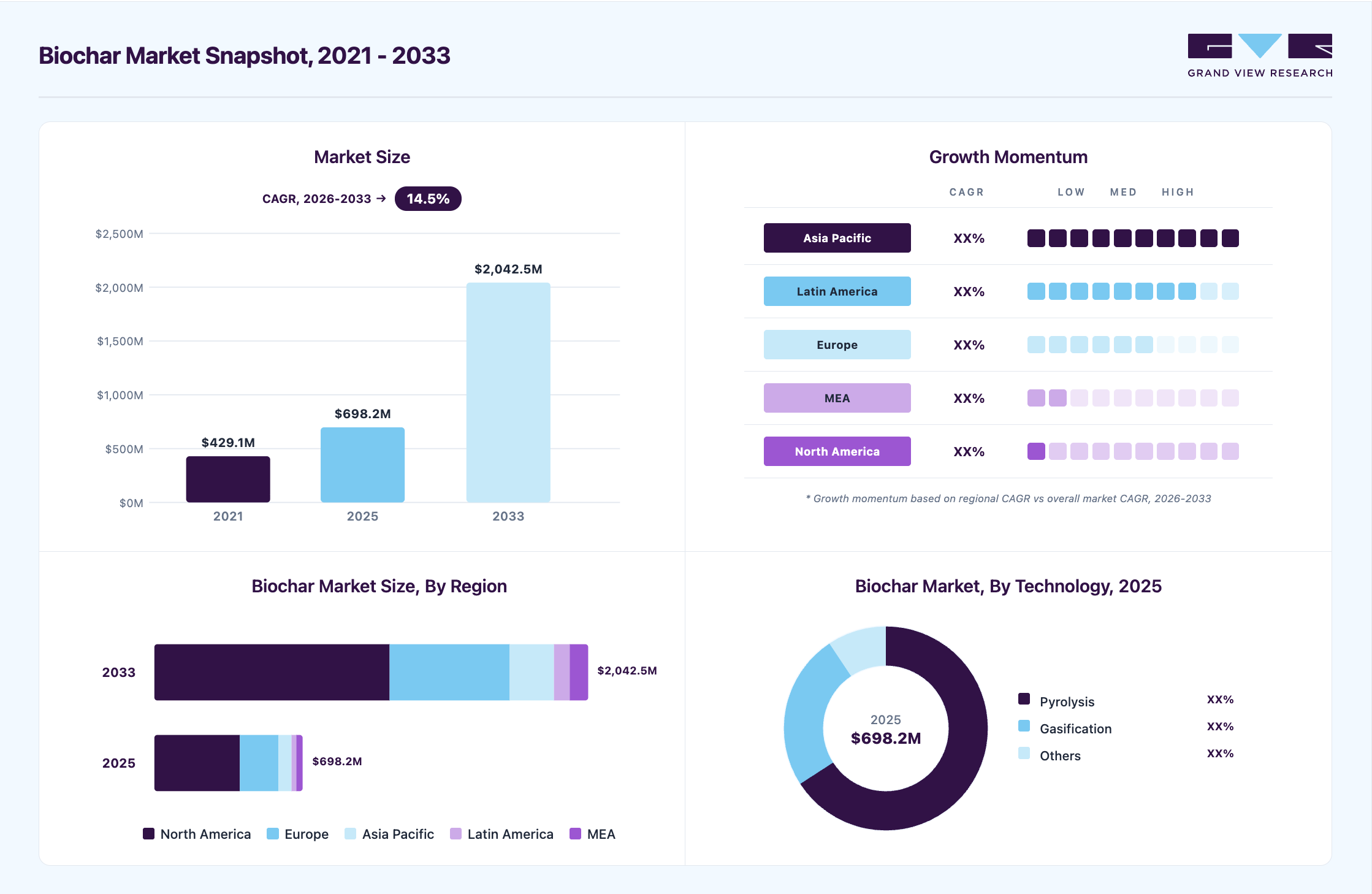Click the $2,042.5M label above the 2033 bar

coord(508,269)
